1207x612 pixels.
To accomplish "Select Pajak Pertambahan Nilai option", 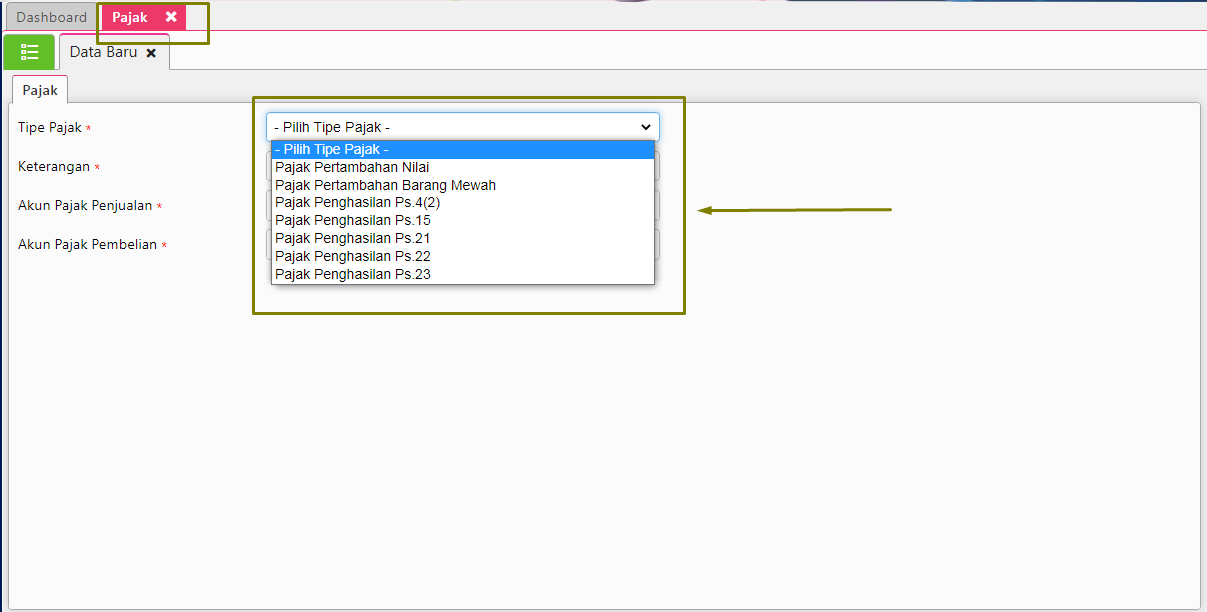I will click(x=352, y=167).
